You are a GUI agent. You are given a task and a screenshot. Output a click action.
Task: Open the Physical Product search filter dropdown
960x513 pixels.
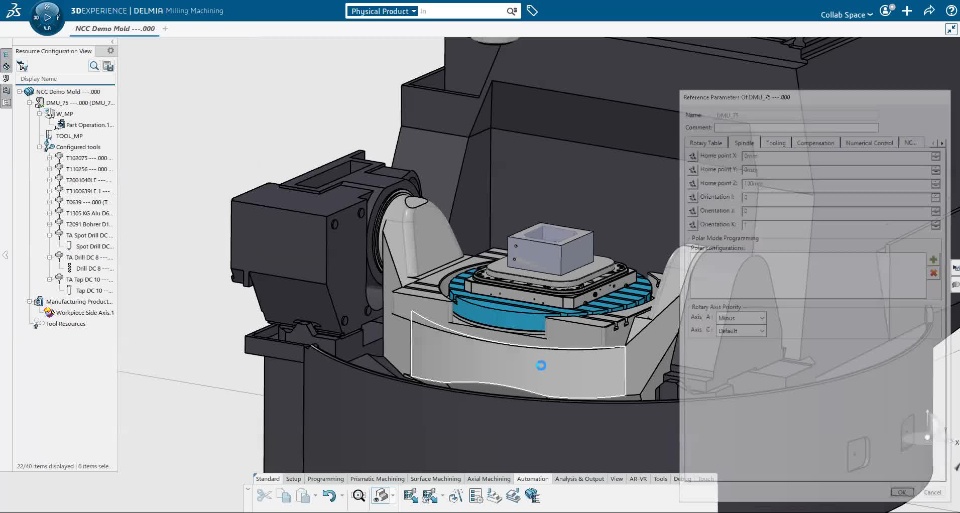[383, 11]
